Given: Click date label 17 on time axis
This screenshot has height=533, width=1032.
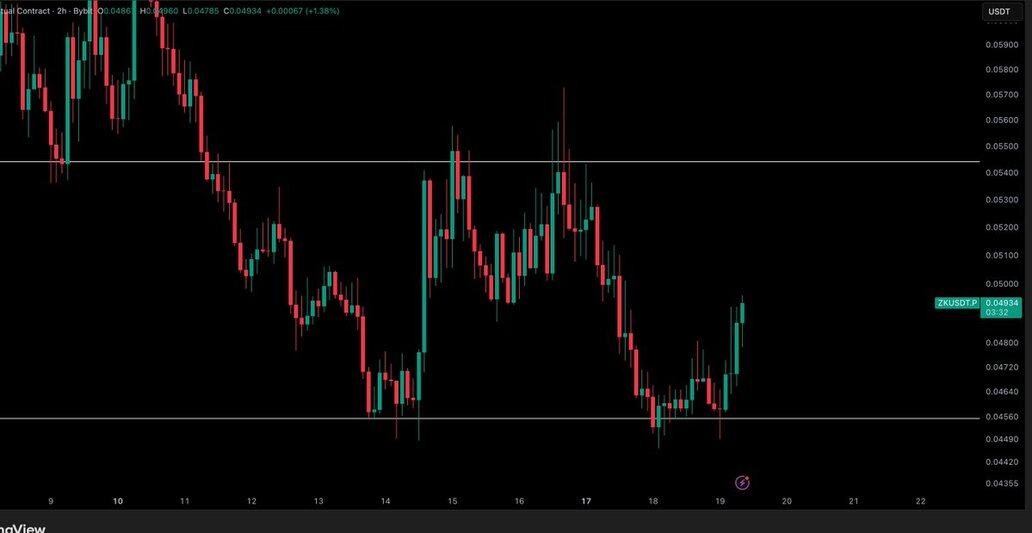Looking at the screenshot, I should 586,501.
